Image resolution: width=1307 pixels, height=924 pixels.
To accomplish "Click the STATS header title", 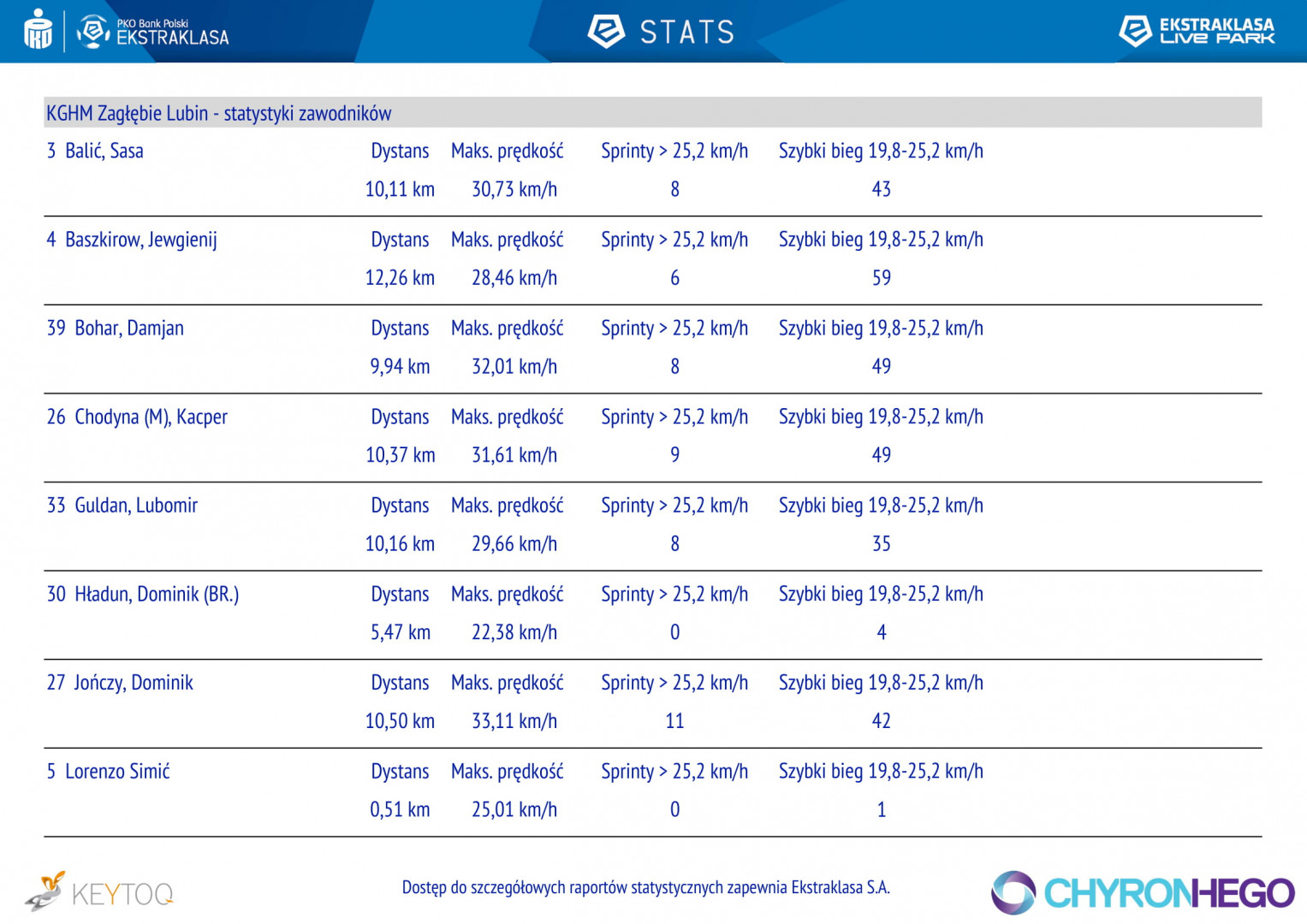I will coord(687,33).
